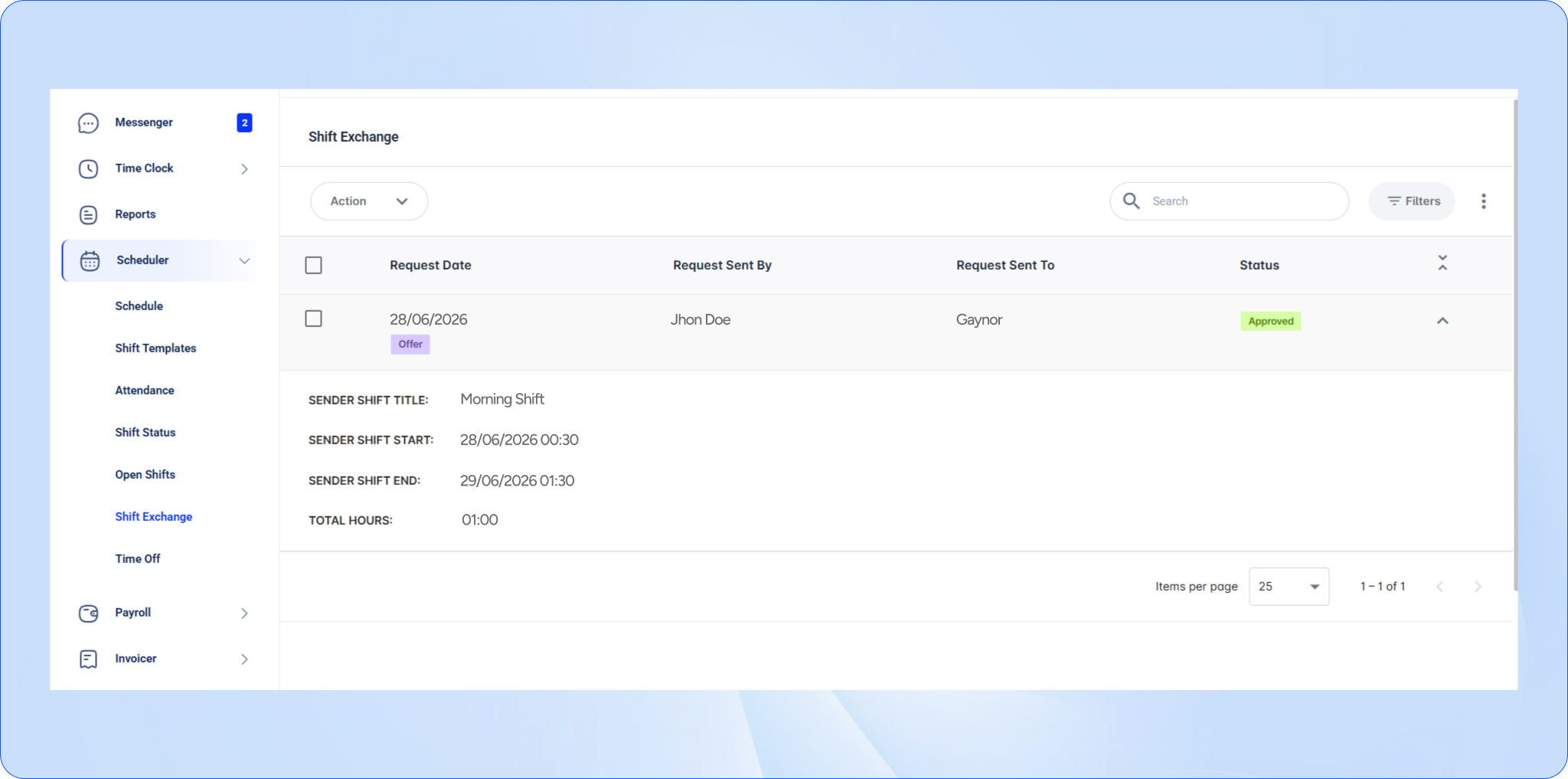Image resolution: width=1568 pixels, height=779 pixels.
Task: Click the Reports document icon
Action: [88, 214]
